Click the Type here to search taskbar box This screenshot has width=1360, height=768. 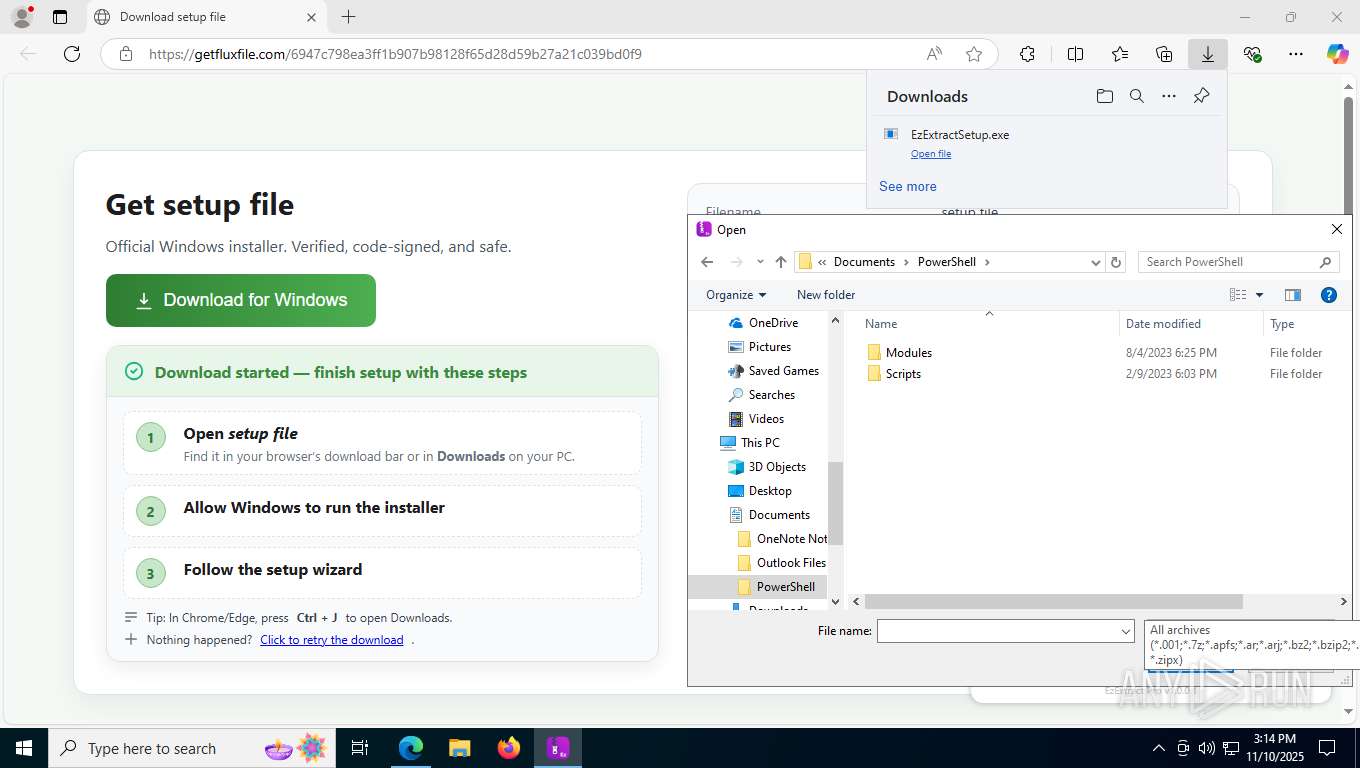click(x=190, y=748)
